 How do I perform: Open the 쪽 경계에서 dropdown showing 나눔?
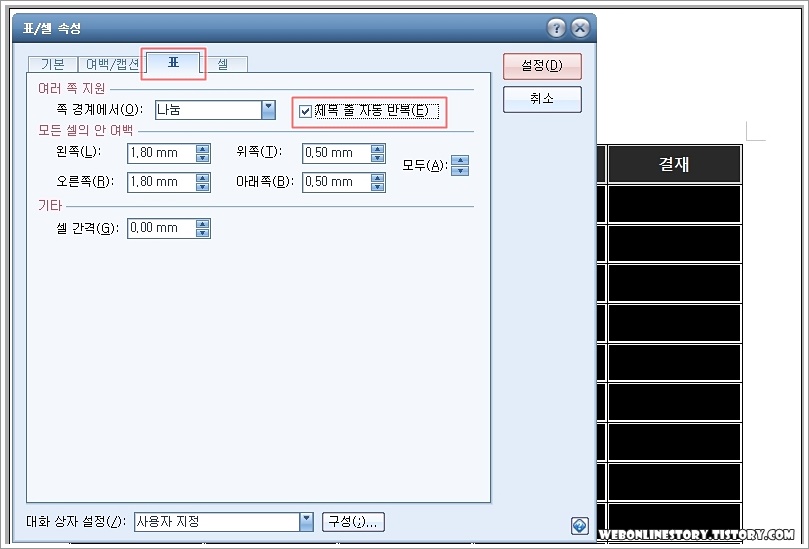(268, 109)
